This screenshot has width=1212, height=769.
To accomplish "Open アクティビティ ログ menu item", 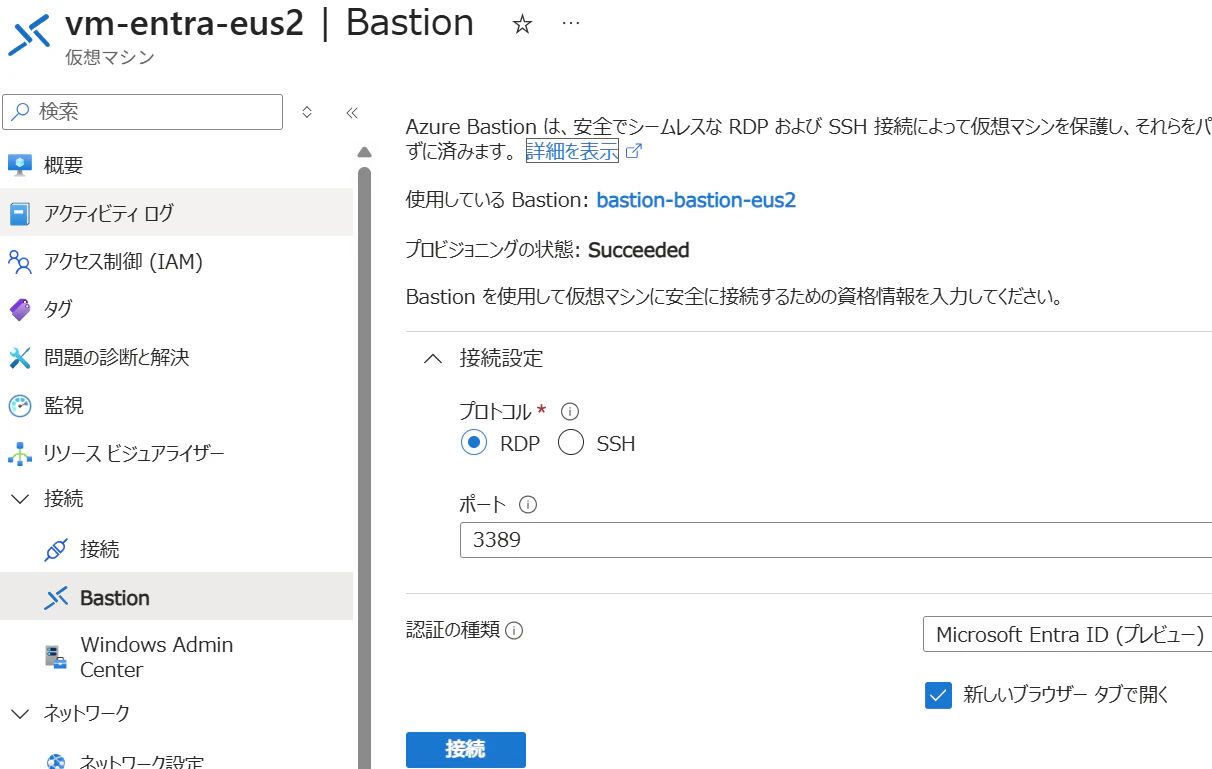I will tap(176, 213).
